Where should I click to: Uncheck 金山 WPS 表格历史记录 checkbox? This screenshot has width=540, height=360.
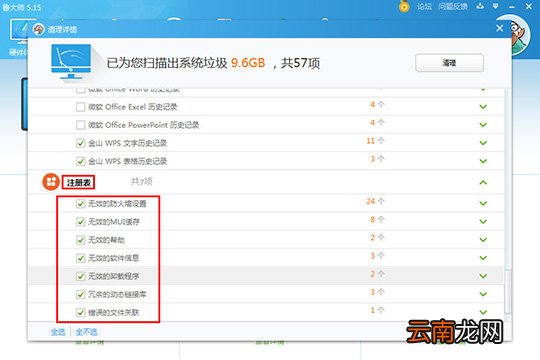(80, 161)
